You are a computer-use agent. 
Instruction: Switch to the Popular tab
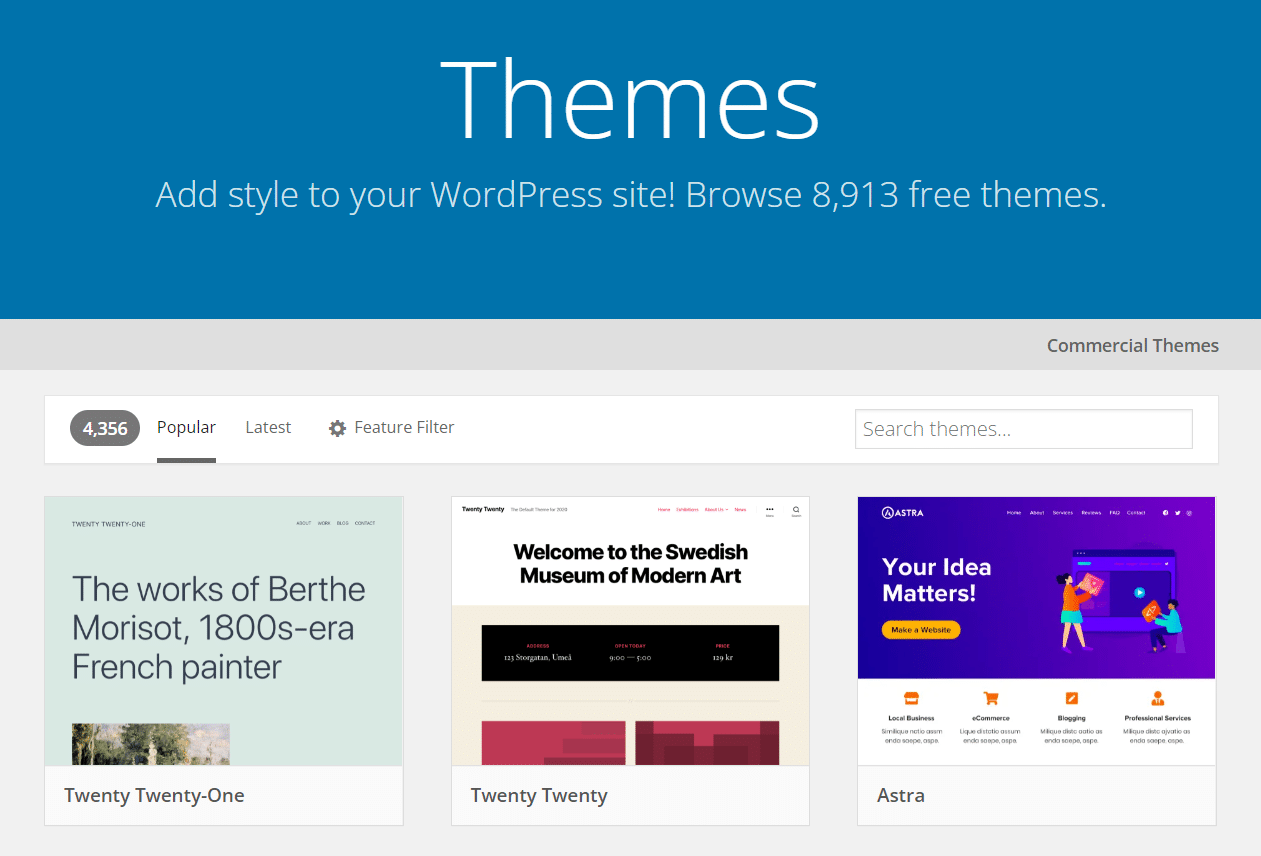pos(186,427)
